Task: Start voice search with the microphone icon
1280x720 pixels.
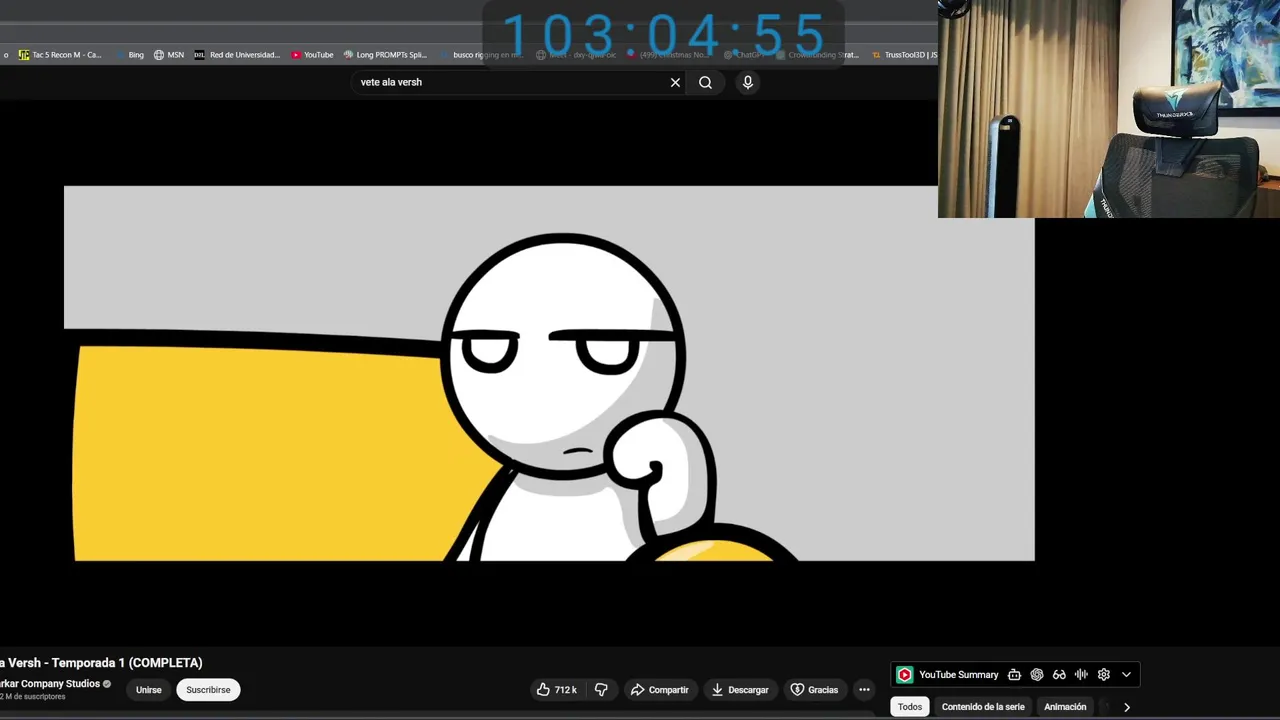Action: coord(748,83)
